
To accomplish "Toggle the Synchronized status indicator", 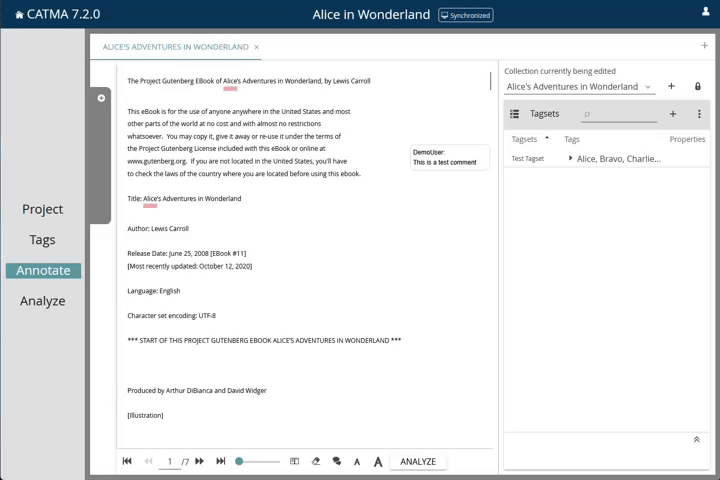I will click(466, 15).
